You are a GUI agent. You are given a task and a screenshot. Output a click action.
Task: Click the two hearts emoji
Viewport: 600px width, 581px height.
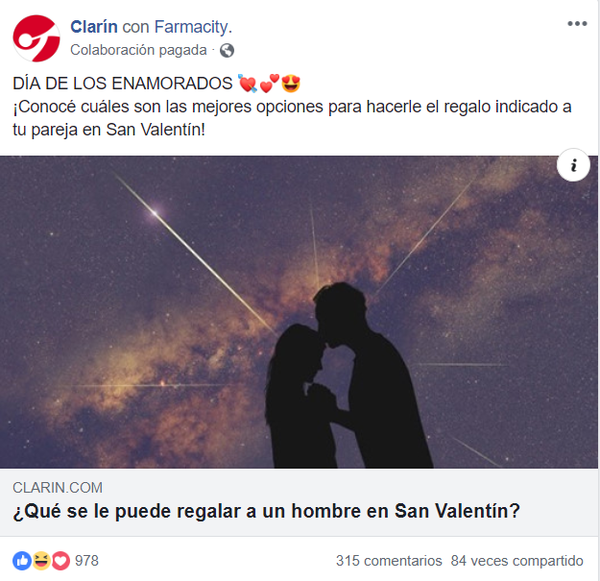point(269,83)
